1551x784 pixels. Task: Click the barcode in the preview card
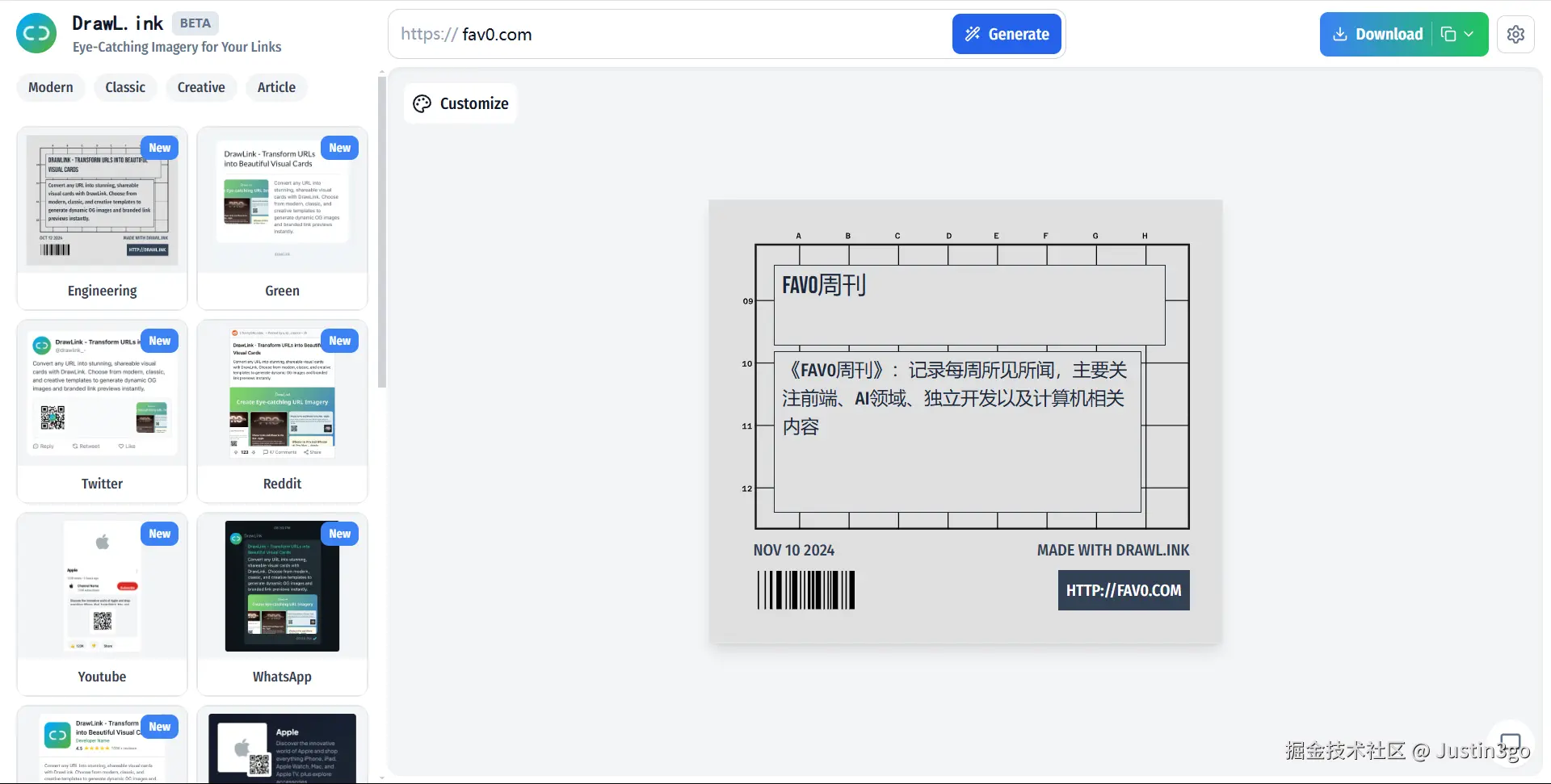click(806, 590)
